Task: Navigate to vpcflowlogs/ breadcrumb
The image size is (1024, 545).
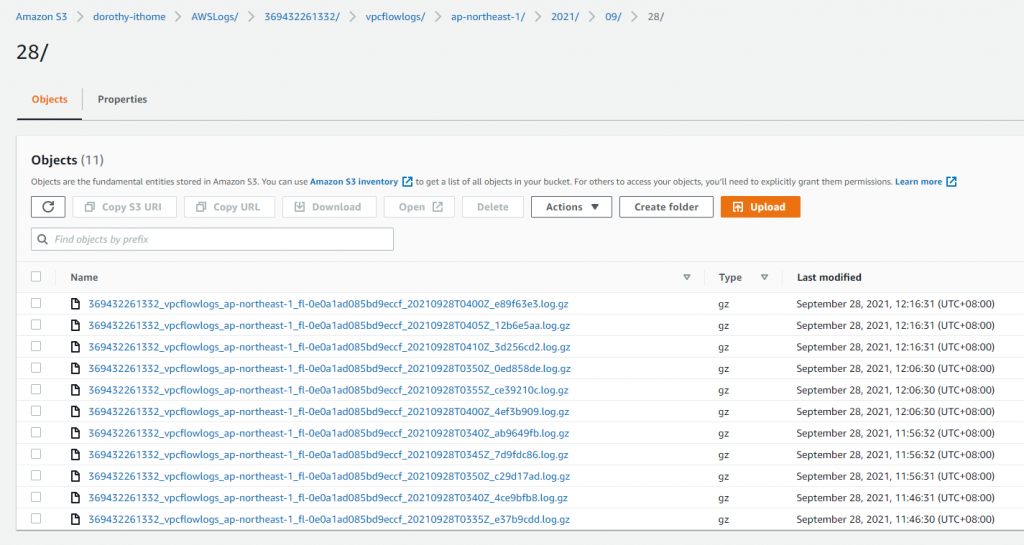Action: [x=395, y=17]
